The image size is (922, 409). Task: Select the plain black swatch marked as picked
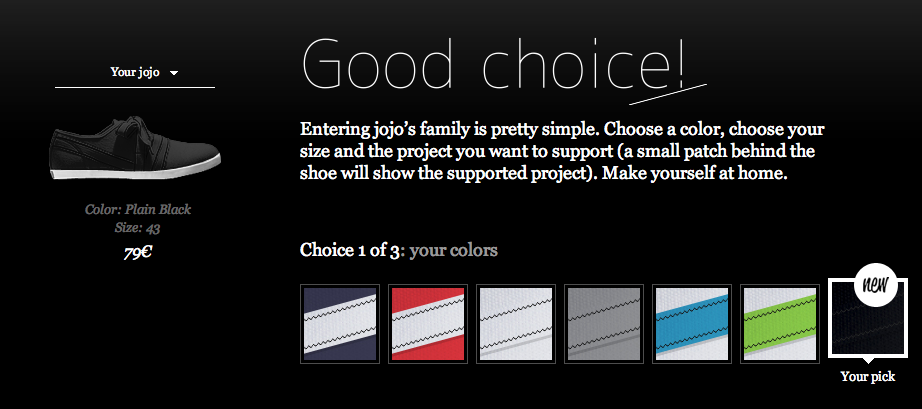[868, 318]
